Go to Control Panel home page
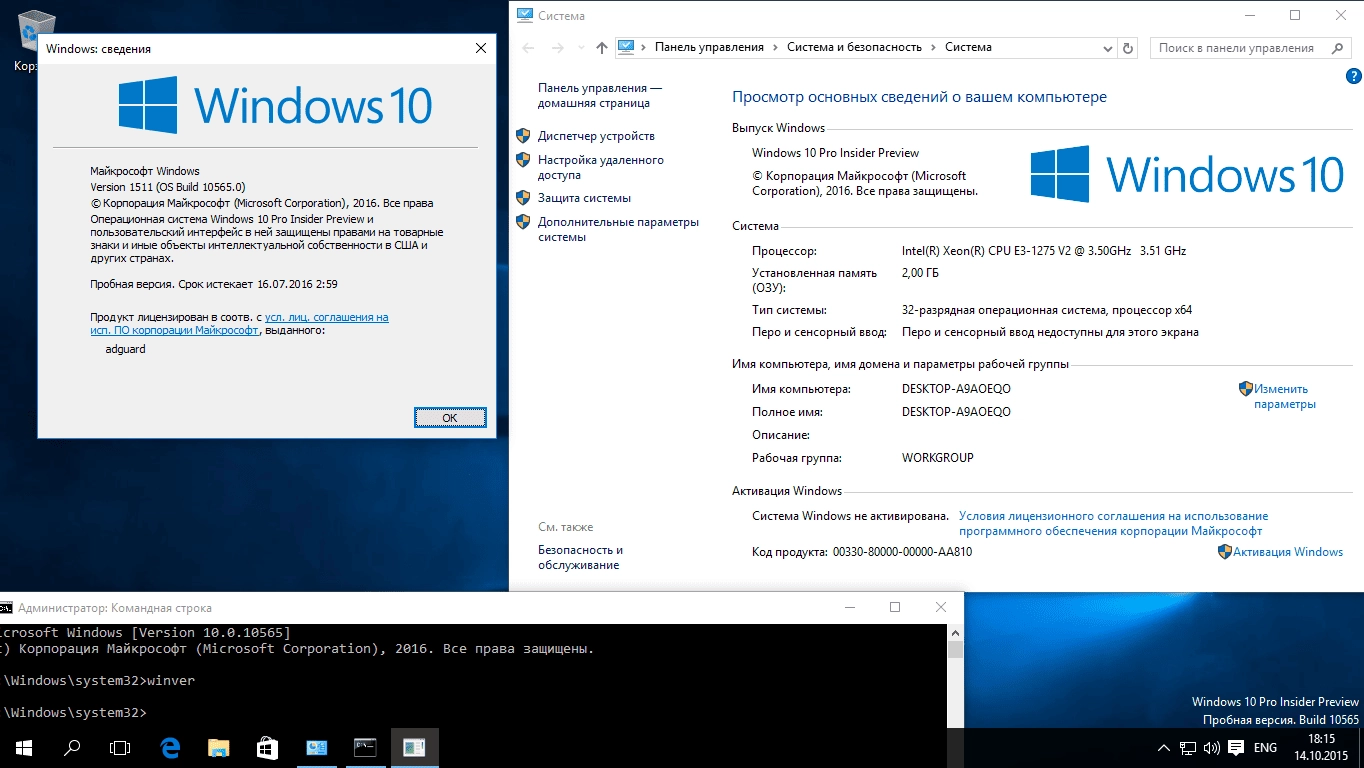The width and height of the screenshot is (1364, 768). 600,96
